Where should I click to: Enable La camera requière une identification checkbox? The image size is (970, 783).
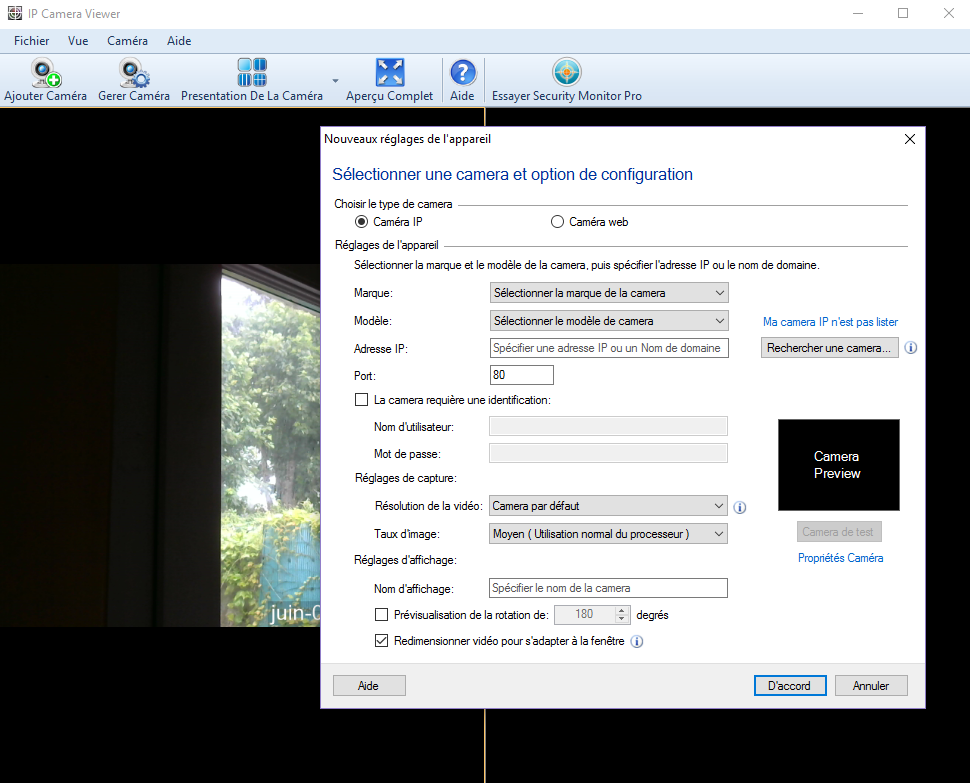point(362,400)
